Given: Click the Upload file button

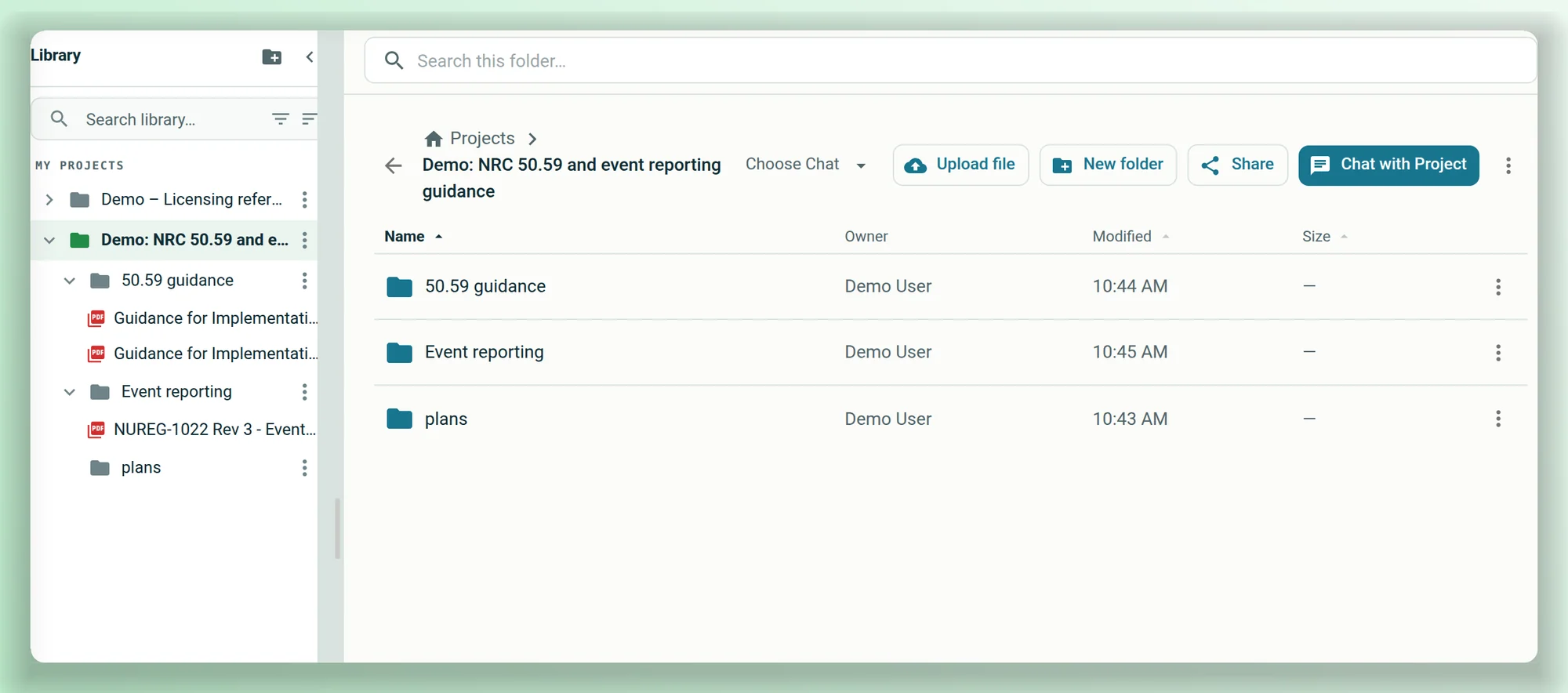Looking at the screenshot, I should 960,165.
